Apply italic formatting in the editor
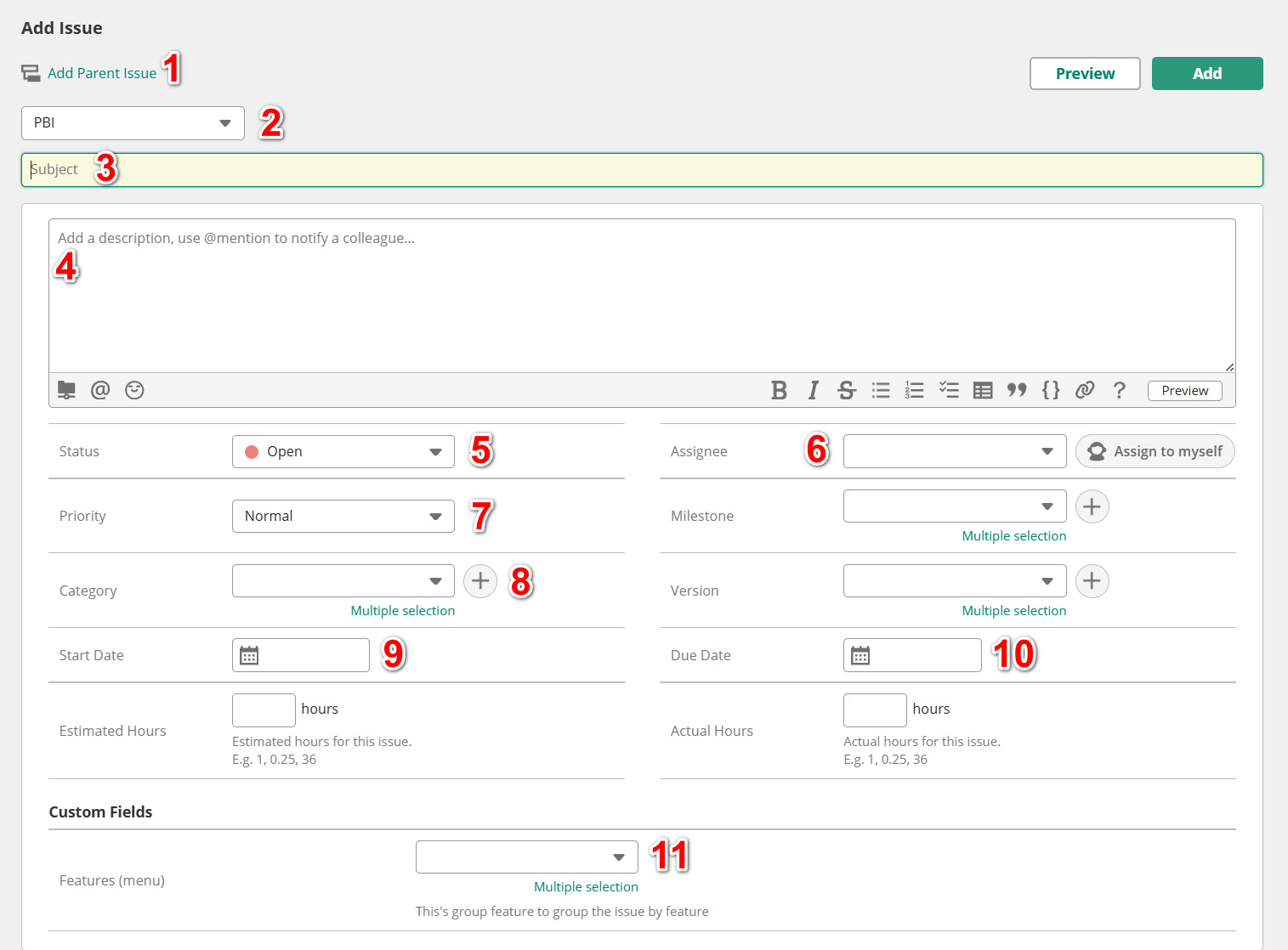 [x=813, y=390]
